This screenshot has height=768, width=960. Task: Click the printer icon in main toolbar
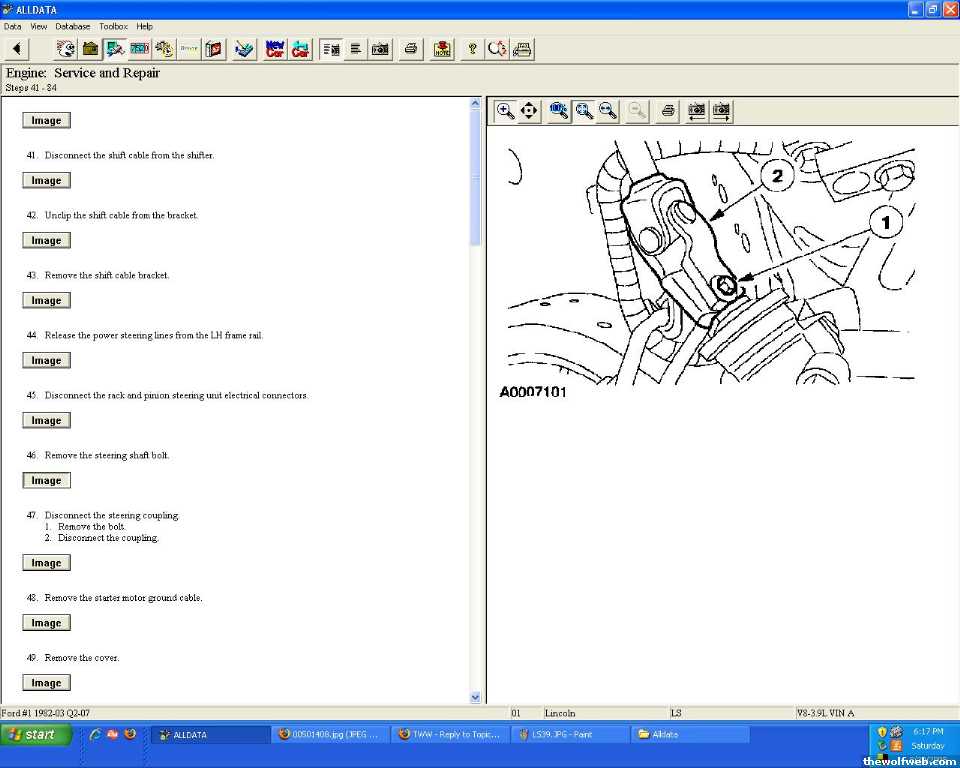410,49
